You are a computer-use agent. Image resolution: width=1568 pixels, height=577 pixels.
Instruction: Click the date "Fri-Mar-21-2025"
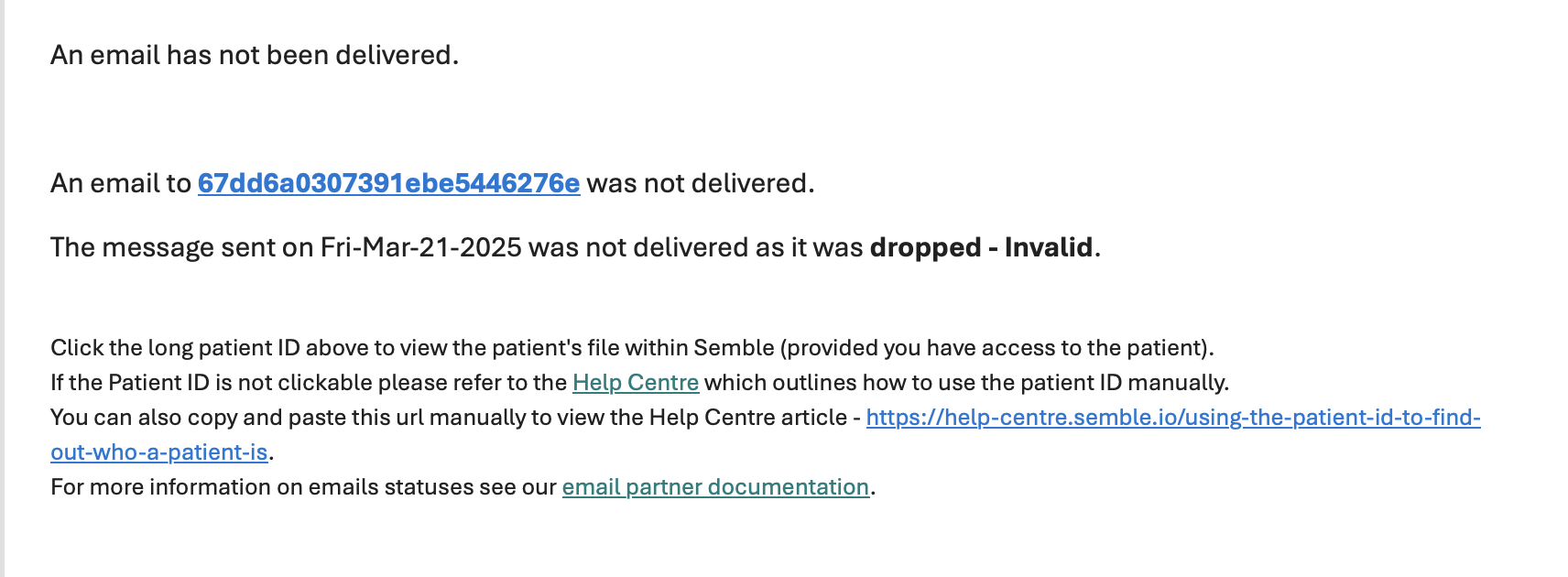420,248
